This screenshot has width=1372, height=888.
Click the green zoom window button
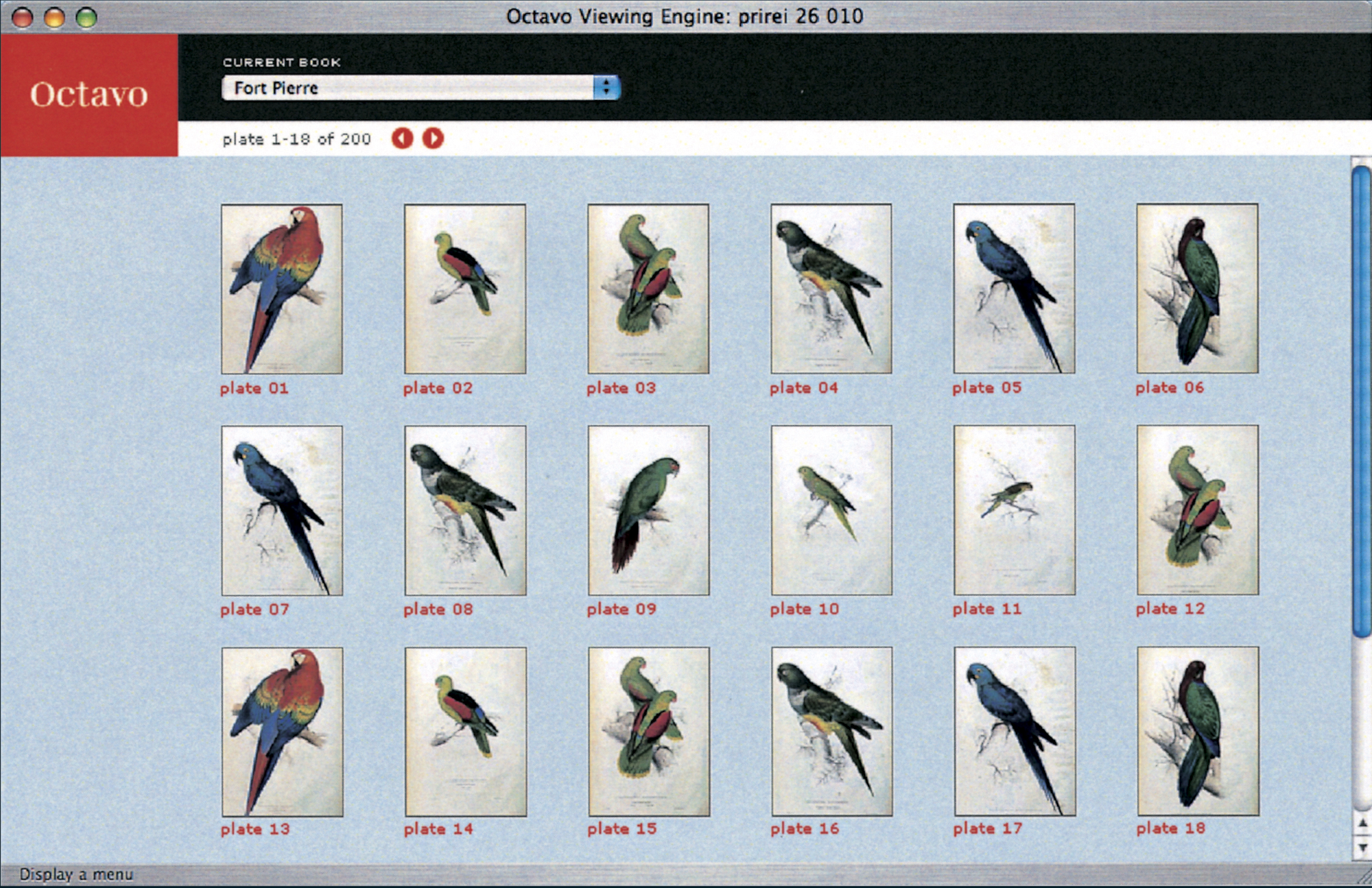pyautogui.click(x=86, y=17)
